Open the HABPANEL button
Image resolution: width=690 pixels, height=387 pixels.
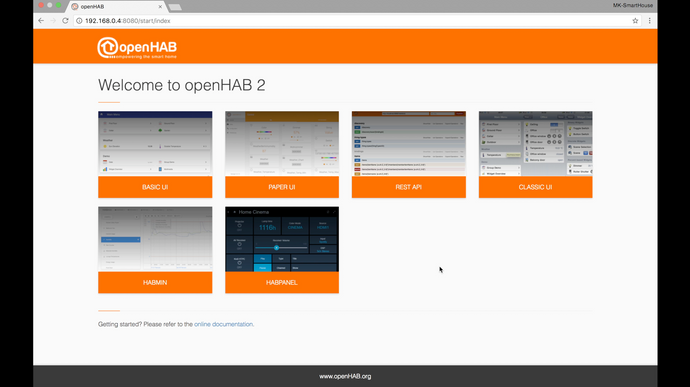(282, 283)
